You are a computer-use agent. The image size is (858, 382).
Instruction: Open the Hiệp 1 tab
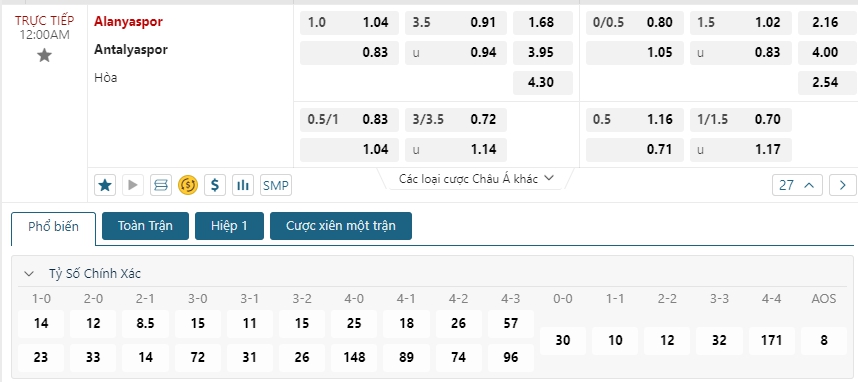point(229,226)
